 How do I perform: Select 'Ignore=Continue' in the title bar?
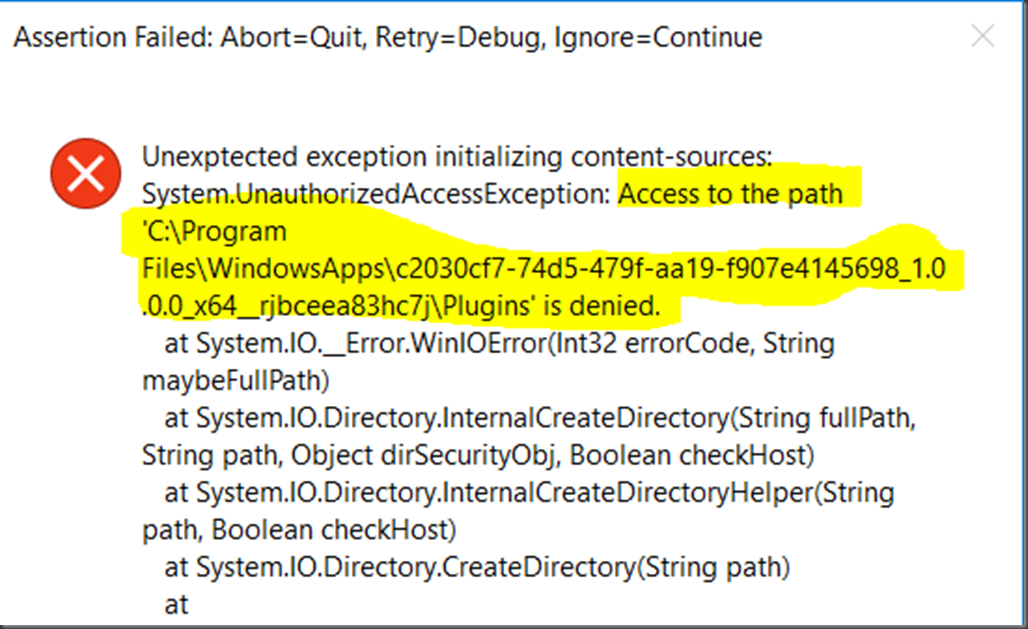(658, 37)
